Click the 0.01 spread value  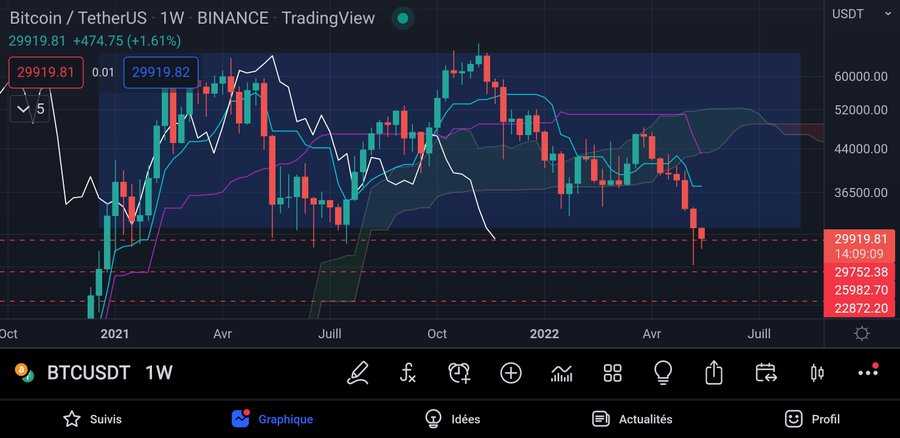coord(103,73)
